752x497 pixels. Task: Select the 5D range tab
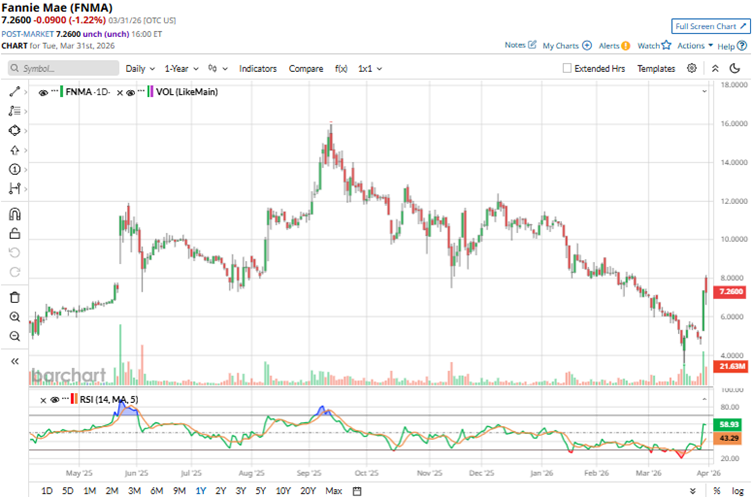pyautogui.click(x=68, y=491)
